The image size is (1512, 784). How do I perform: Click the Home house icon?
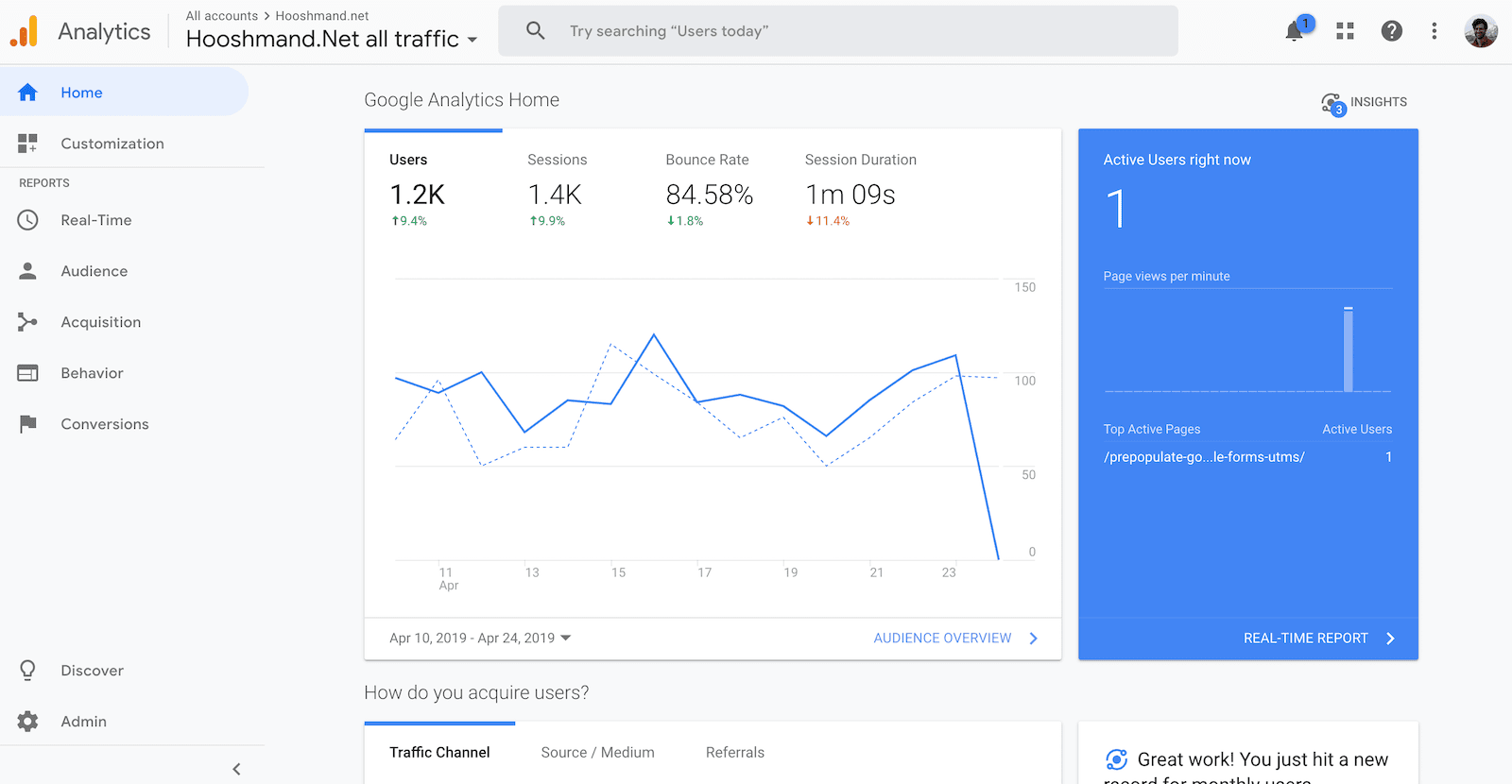(x=27, y=93)
